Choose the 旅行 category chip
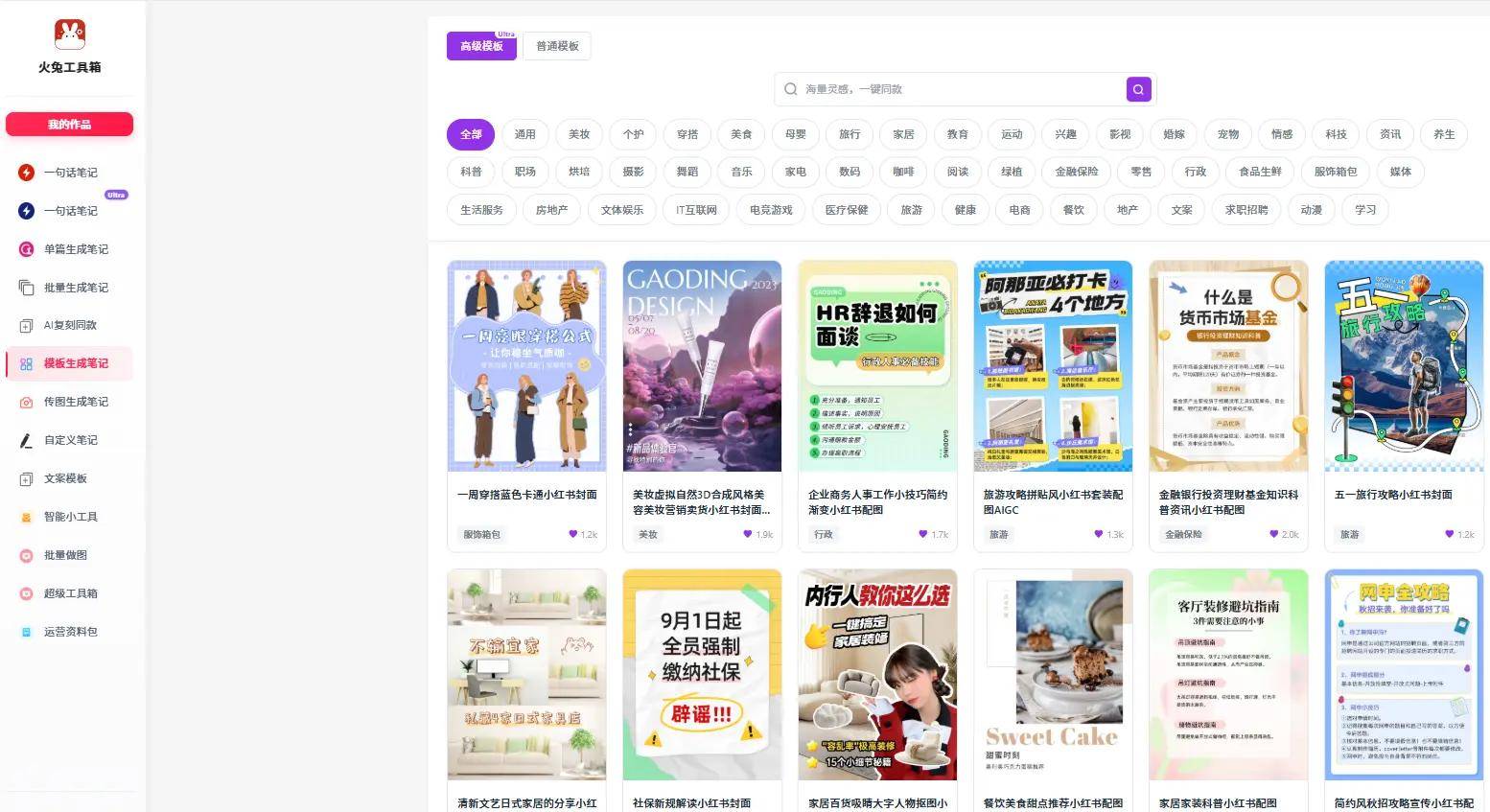 click(850, 134)
